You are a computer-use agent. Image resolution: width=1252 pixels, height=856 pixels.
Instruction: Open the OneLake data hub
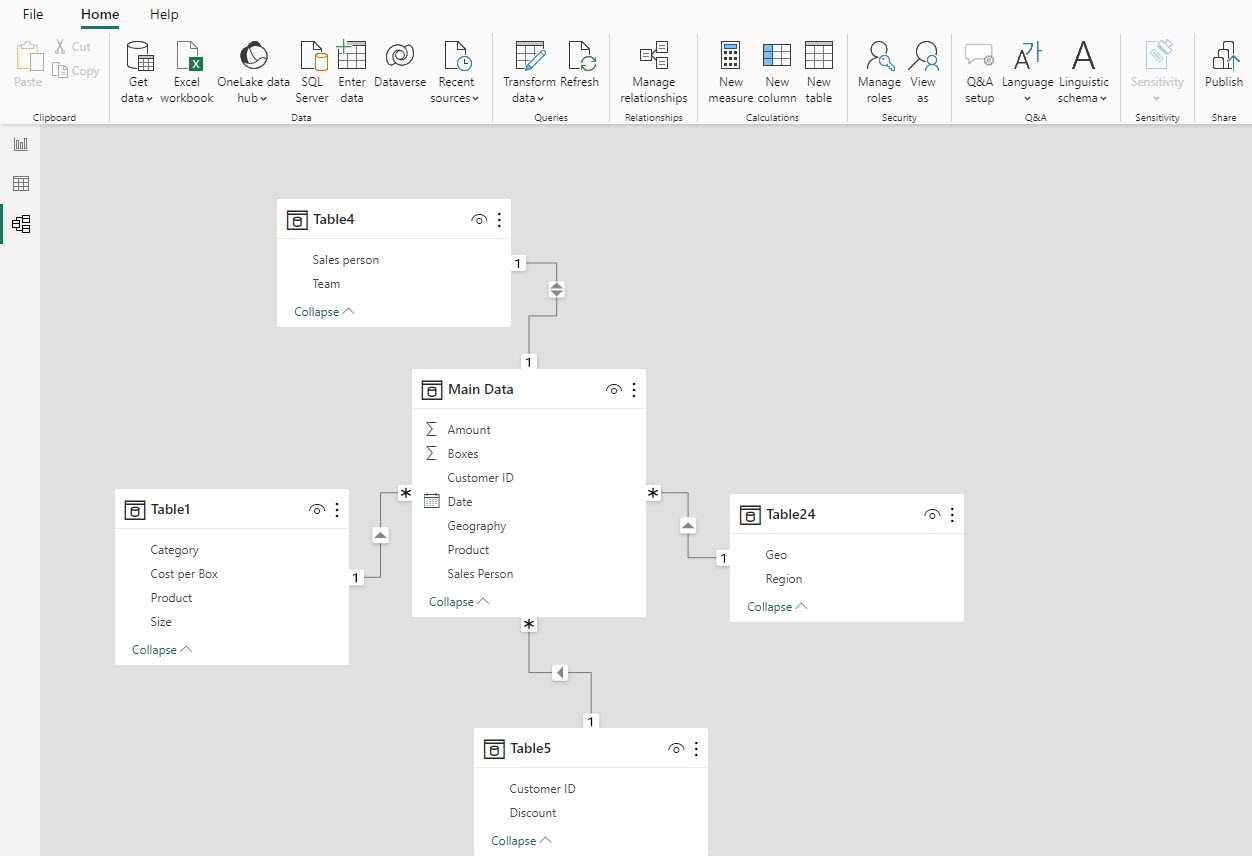[253, 72]
